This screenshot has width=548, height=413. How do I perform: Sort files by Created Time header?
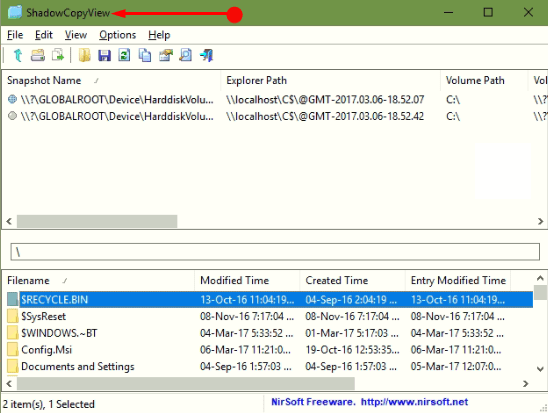[352, 280]
